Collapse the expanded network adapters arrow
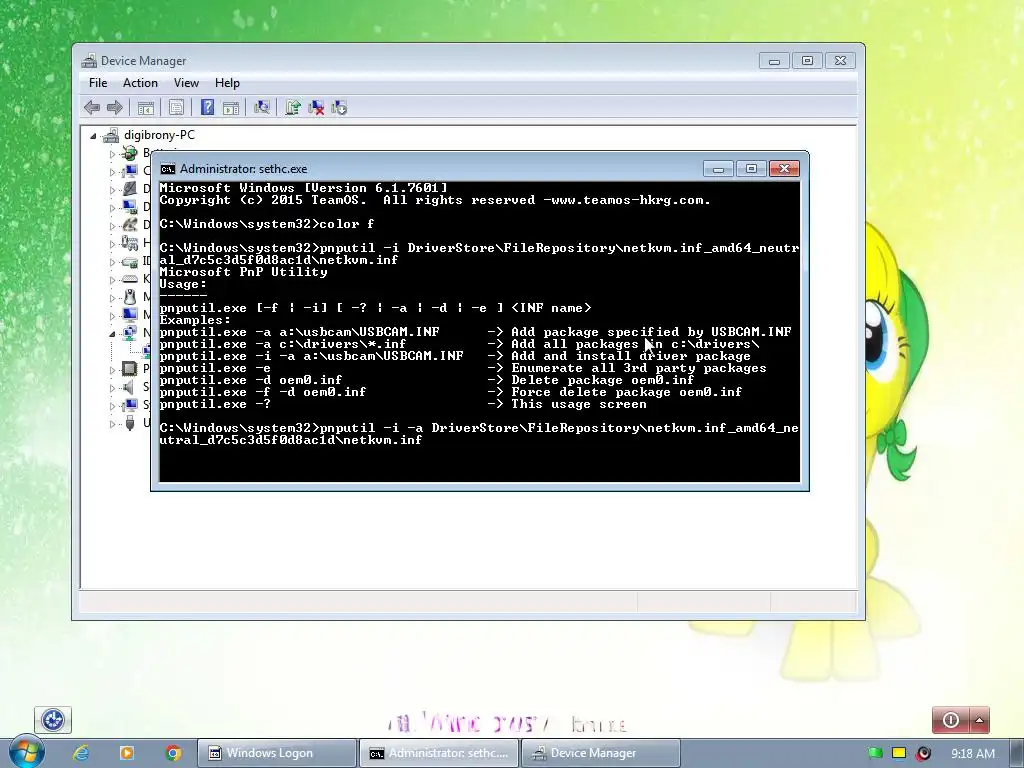 tap(112, 334)
